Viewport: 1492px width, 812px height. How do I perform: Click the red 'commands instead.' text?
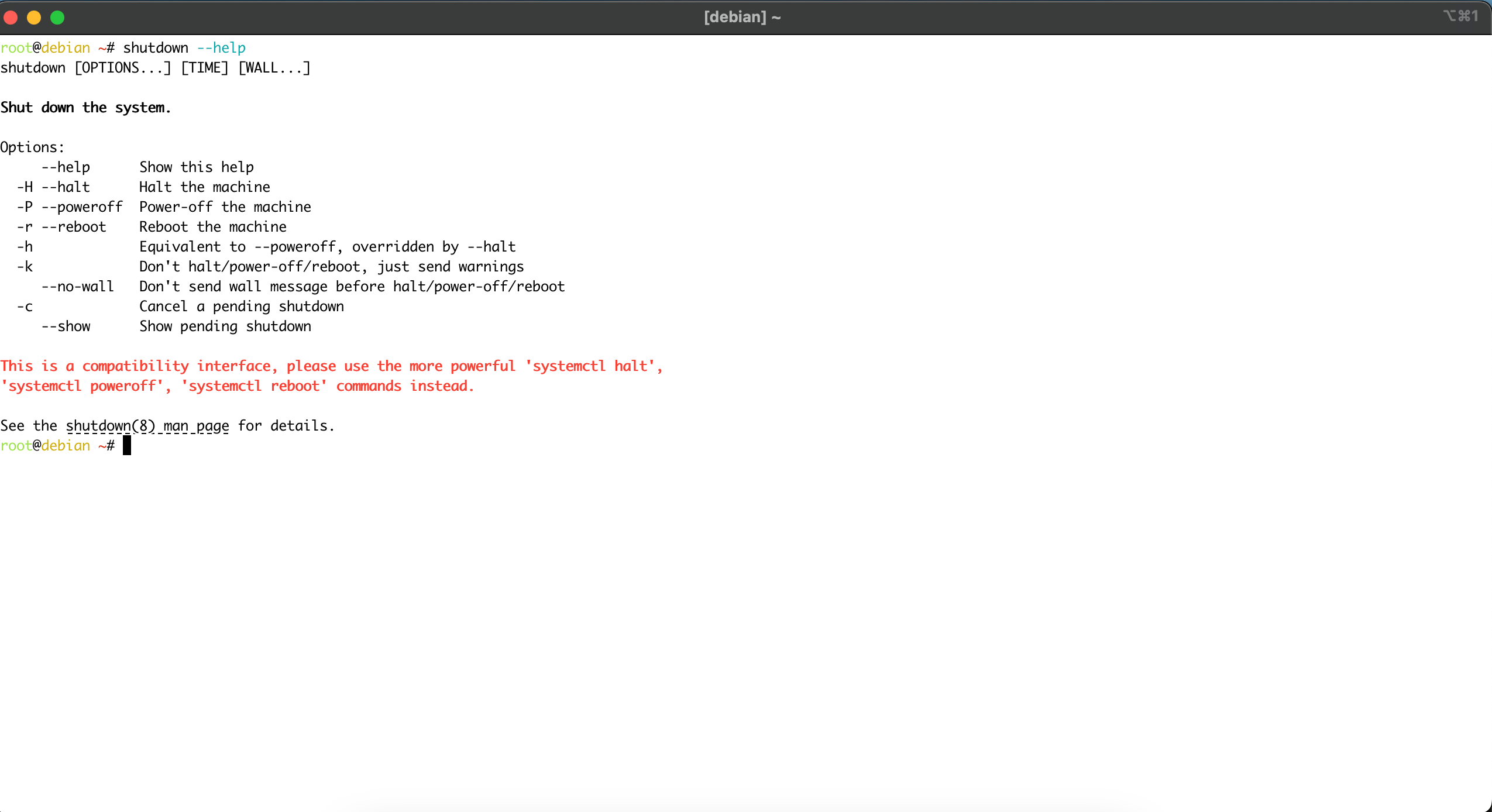click(405, 386)
